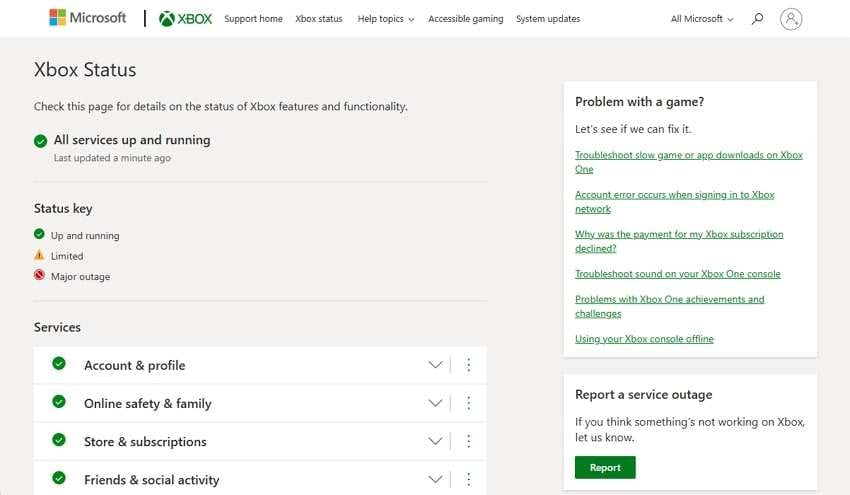
Task: Click the 'Problem with a game?' heading
Action: (x=640, y=102)
